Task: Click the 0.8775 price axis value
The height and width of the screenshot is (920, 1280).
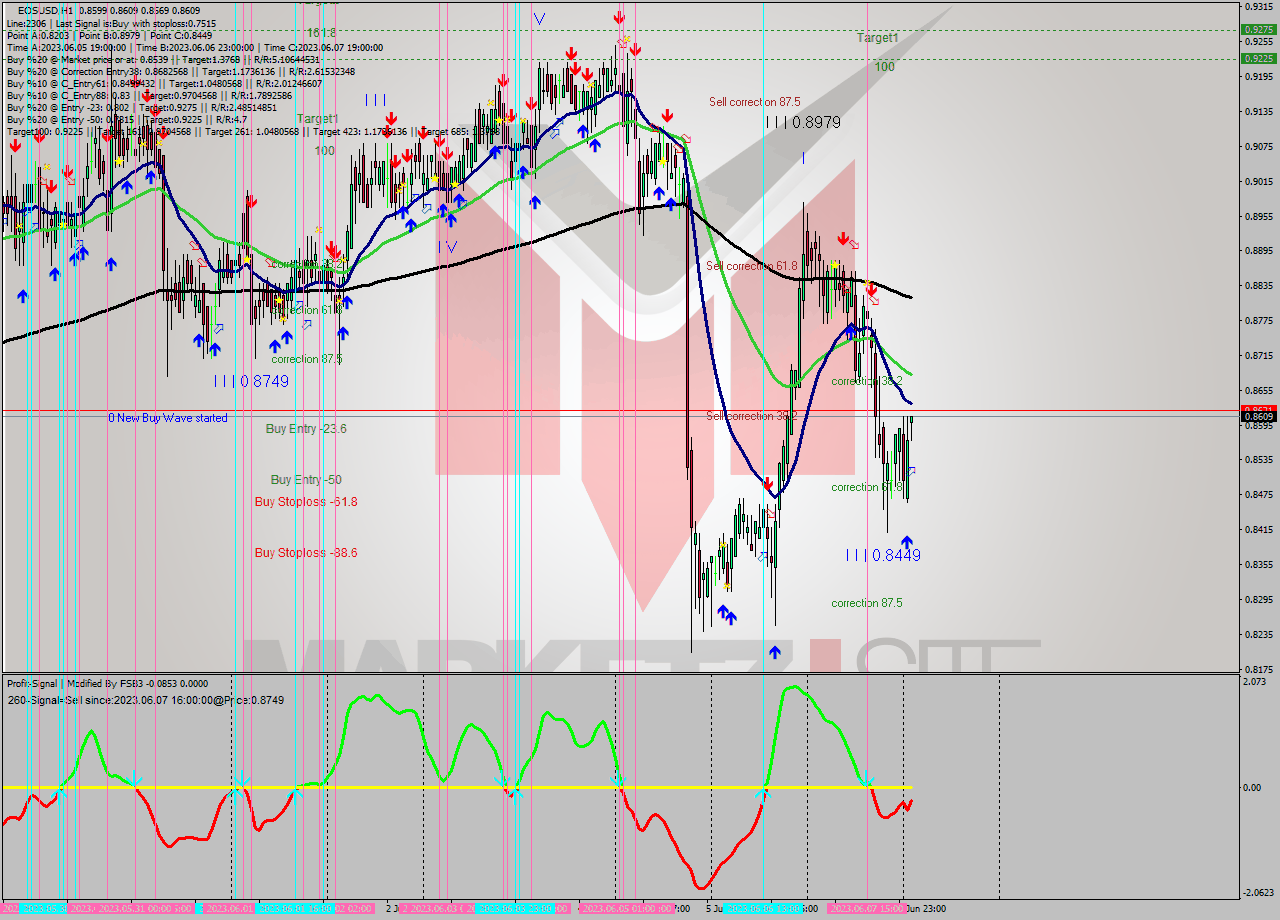Action: coord(1258,321)
